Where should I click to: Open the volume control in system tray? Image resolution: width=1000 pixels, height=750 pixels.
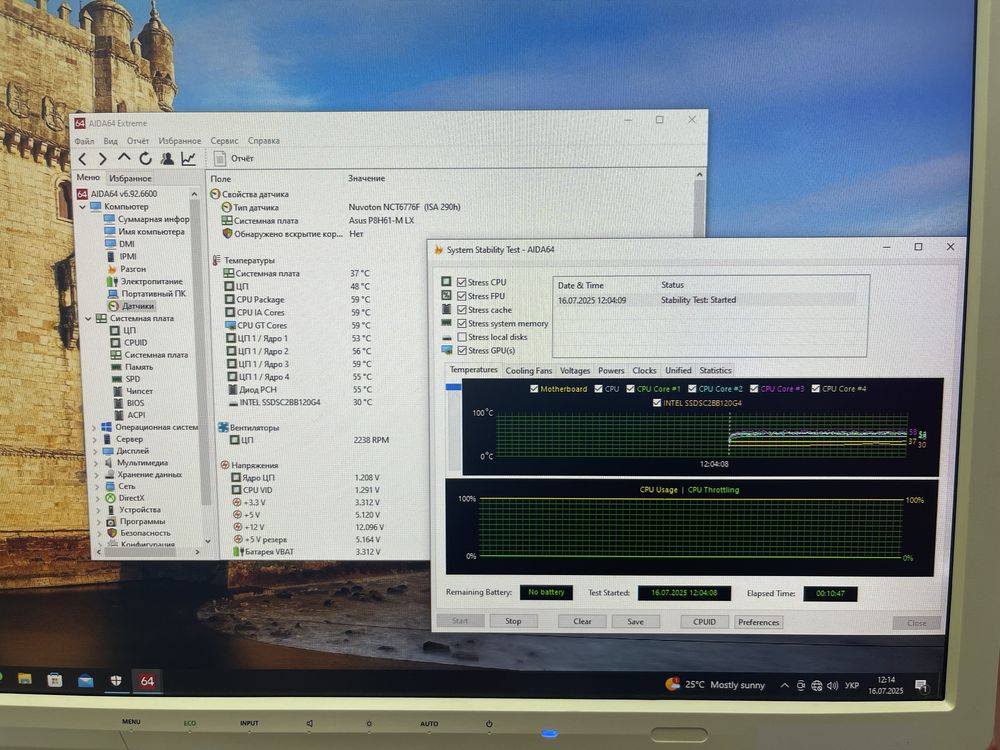tap(832, 686)
